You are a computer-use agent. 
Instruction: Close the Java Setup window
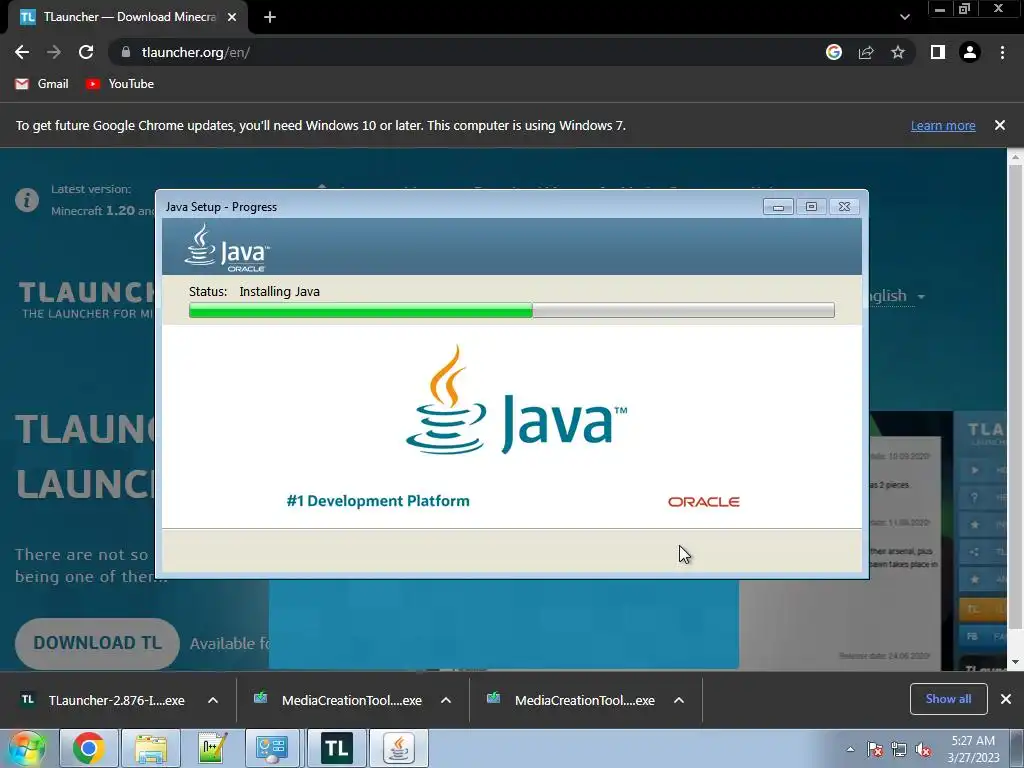(x=844, y=206)
